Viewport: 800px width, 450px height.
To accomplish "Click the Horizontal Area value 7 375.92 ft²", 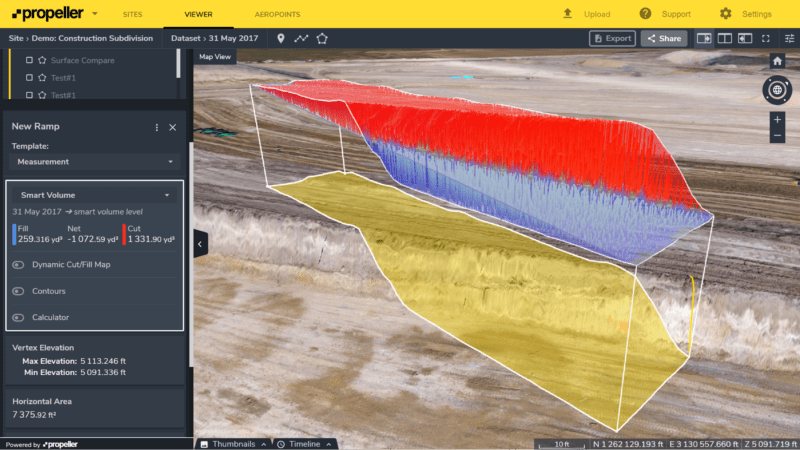I will (34, 415).
